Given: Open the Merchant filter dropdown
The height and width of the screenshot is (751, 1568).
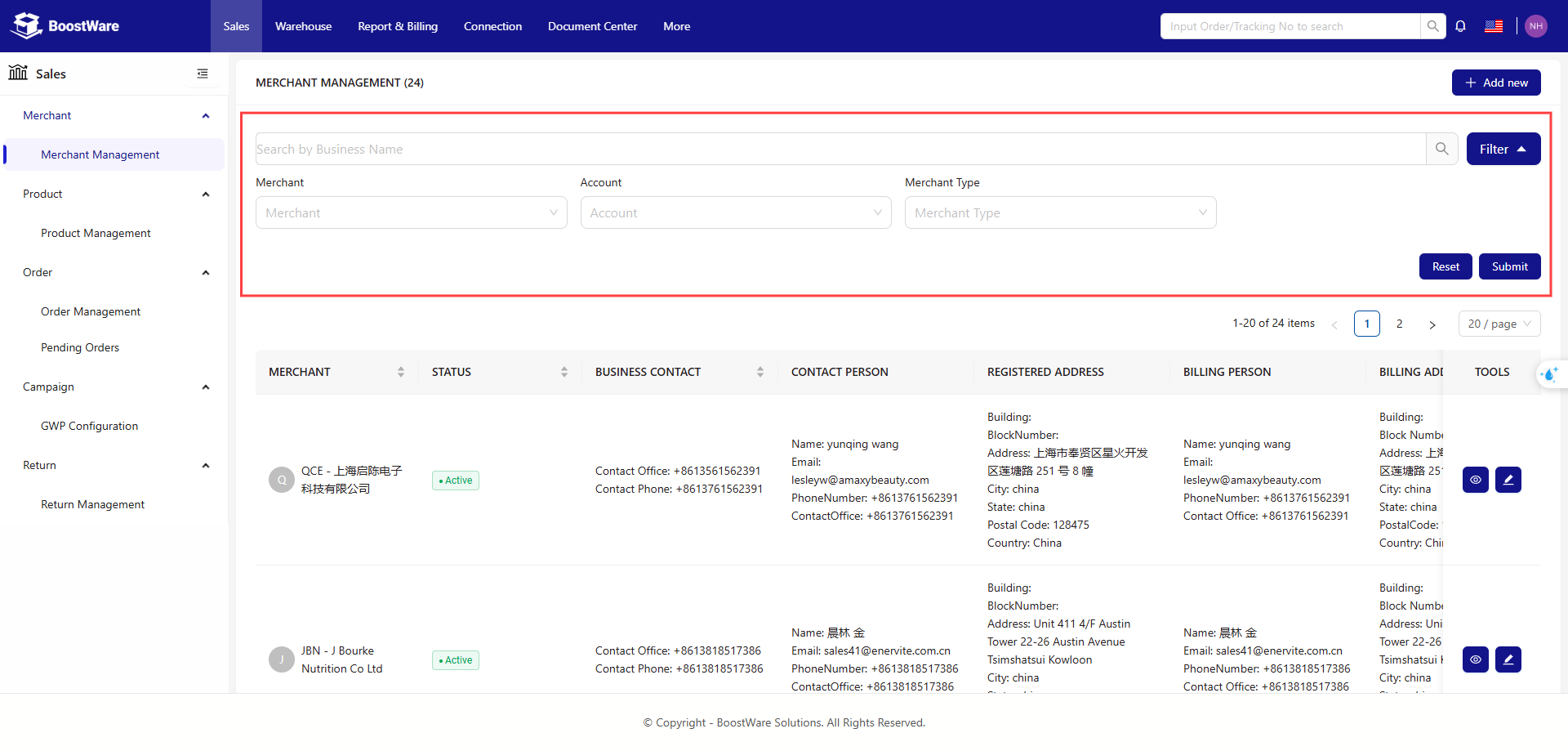Looking at the screenshot, I should [x=412, y=212].
